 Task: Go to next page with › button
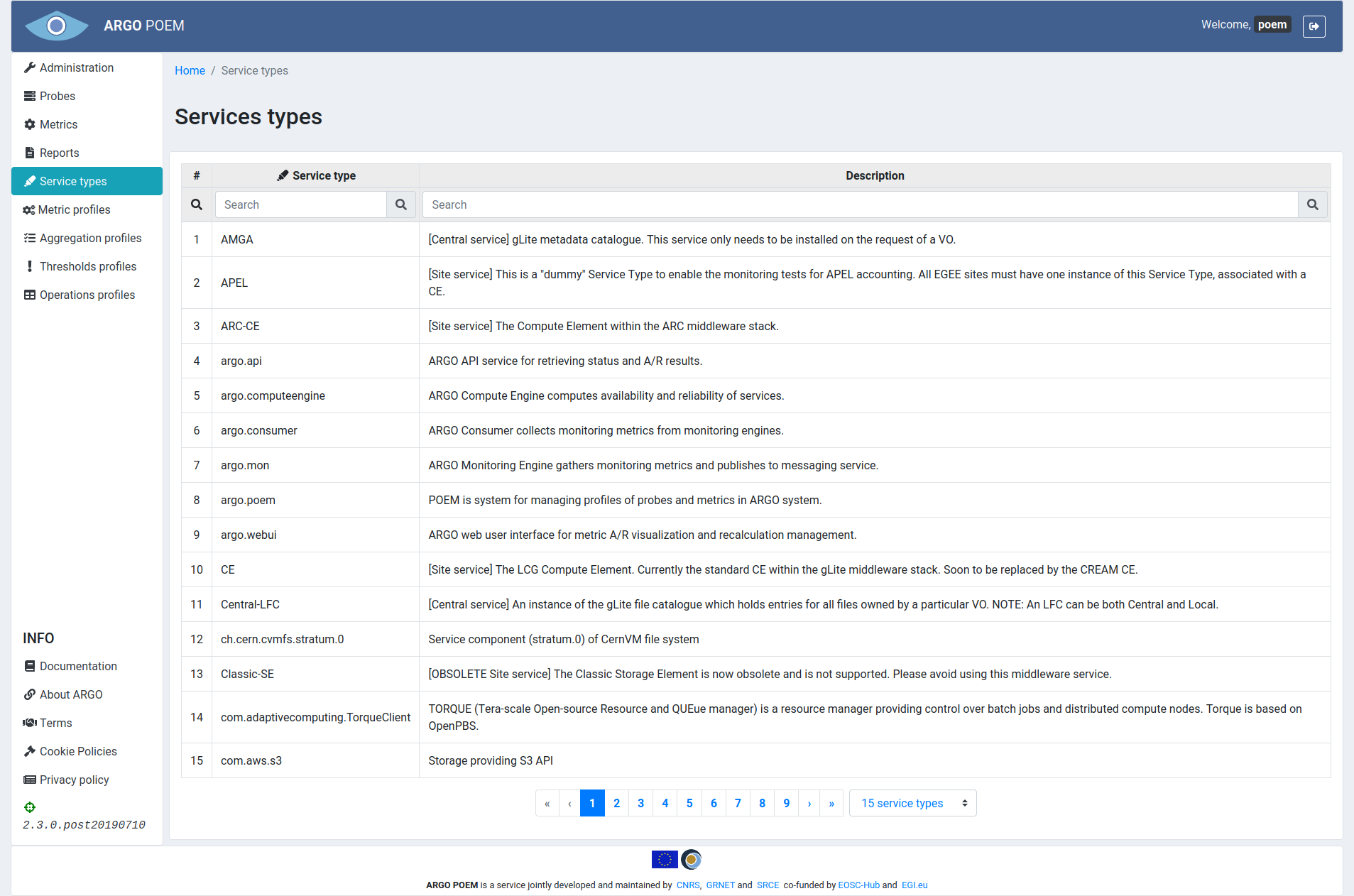click(809, 803)
